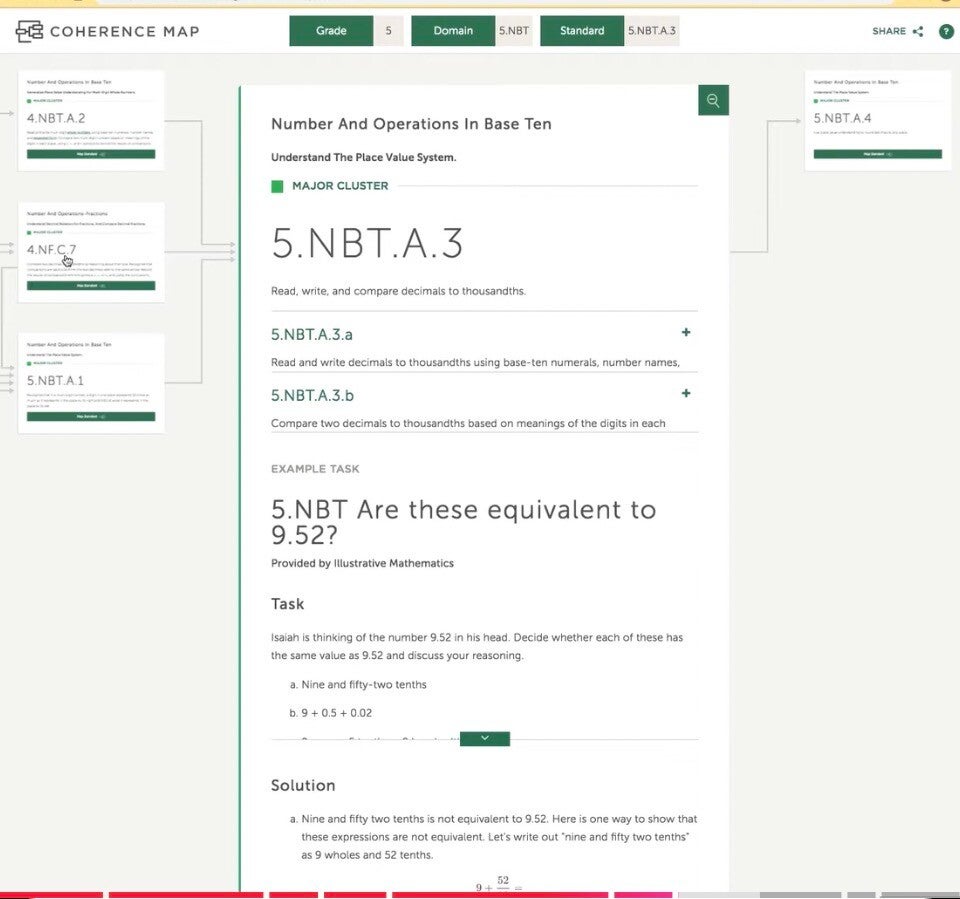Click the zoom-out magnifier icon on card
Screen dimensions: 960x899
713,100
